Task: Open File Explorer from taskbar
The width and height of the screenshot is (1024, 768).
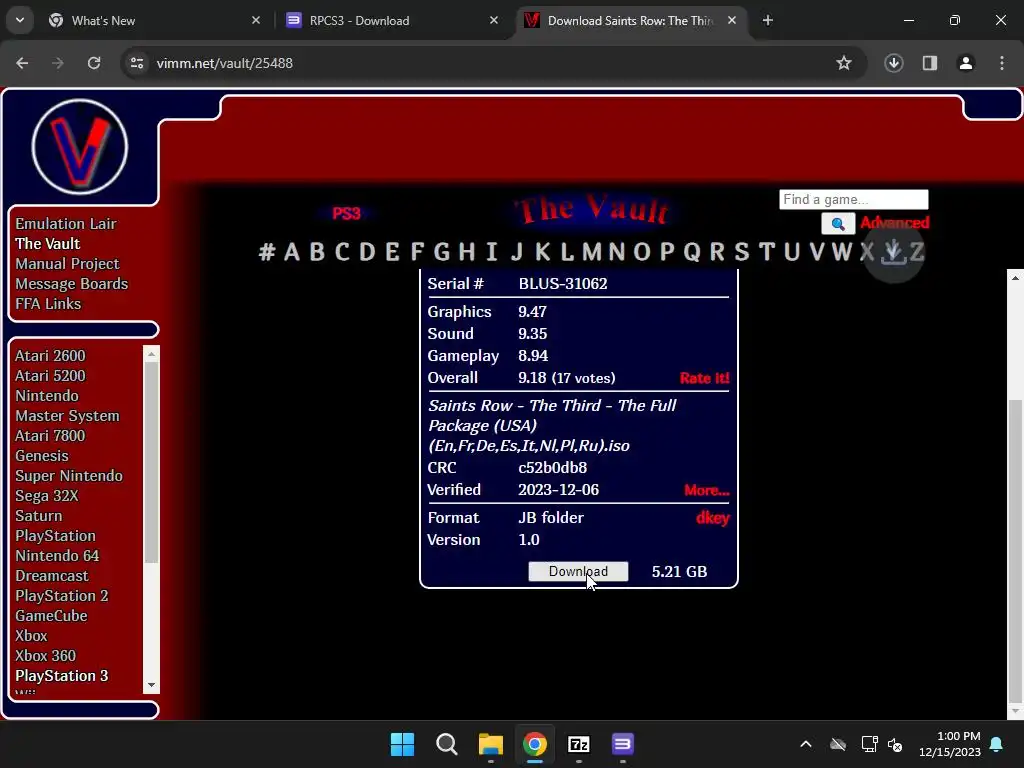Action: 490,744
